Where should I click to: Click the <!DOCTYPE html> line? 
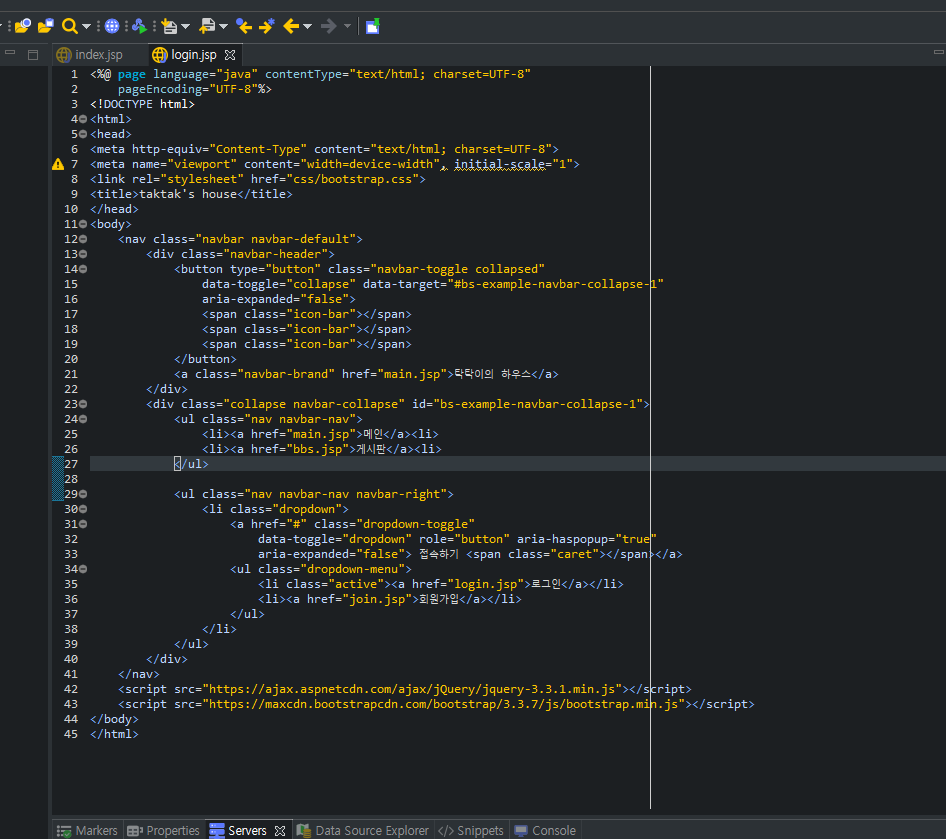pyautogui.click(x=142, y=104)
